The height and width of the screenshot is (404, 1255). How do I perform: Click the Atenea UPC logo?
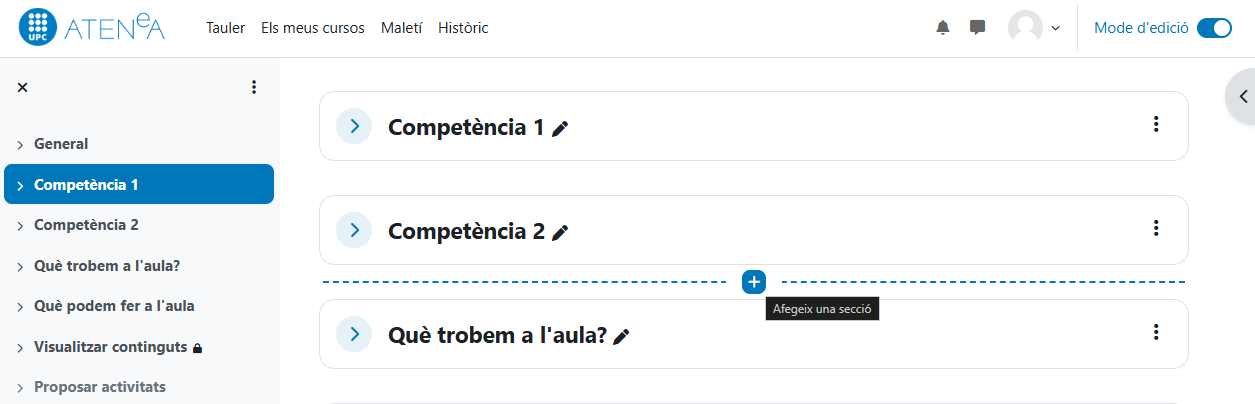coord(92,28)
